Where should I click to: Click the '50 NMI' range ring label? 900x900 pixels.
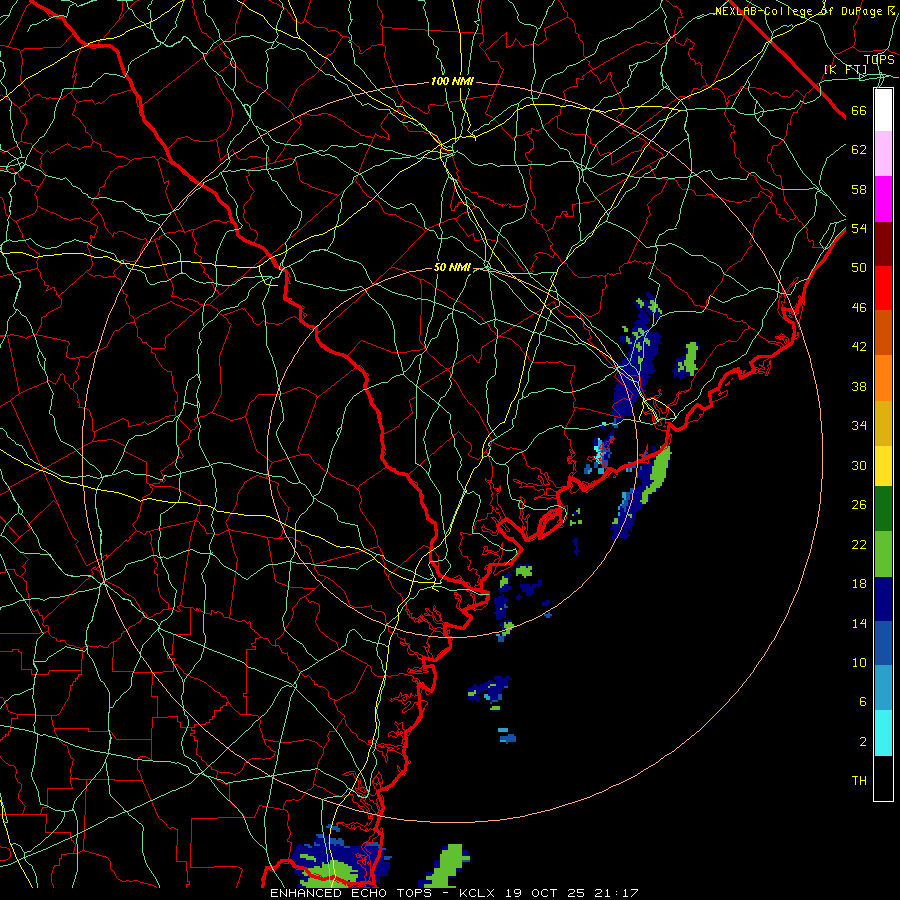pyautogui.click(x=452, y=267)
